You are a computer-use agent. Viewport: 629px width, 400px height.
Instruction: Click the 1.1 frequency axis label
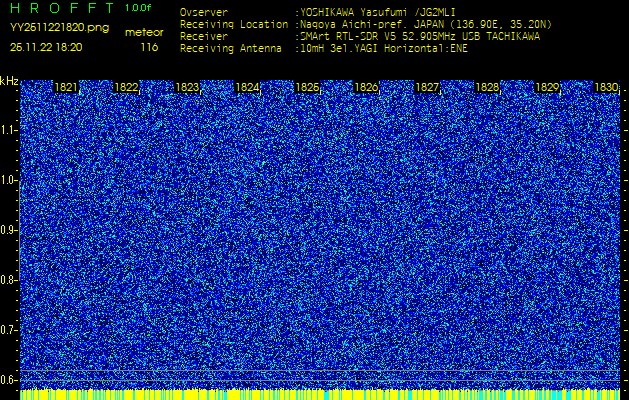pos(9,130)
